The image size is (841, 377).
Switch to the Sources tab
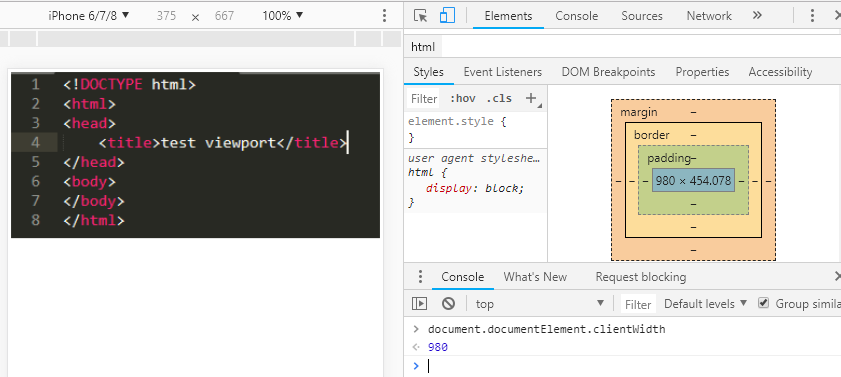pos(642,16)
